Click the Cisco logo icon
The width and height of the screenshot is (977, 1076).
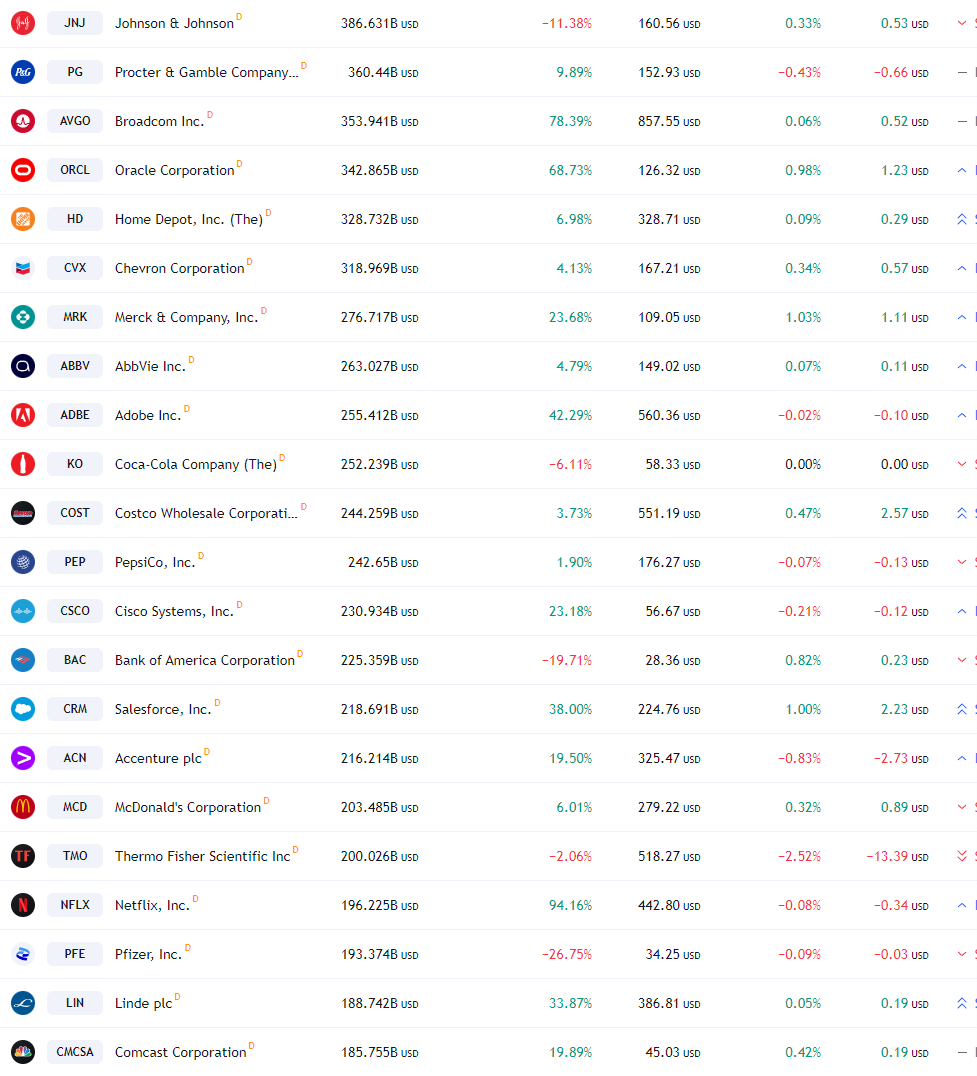[x=23, y=611]
